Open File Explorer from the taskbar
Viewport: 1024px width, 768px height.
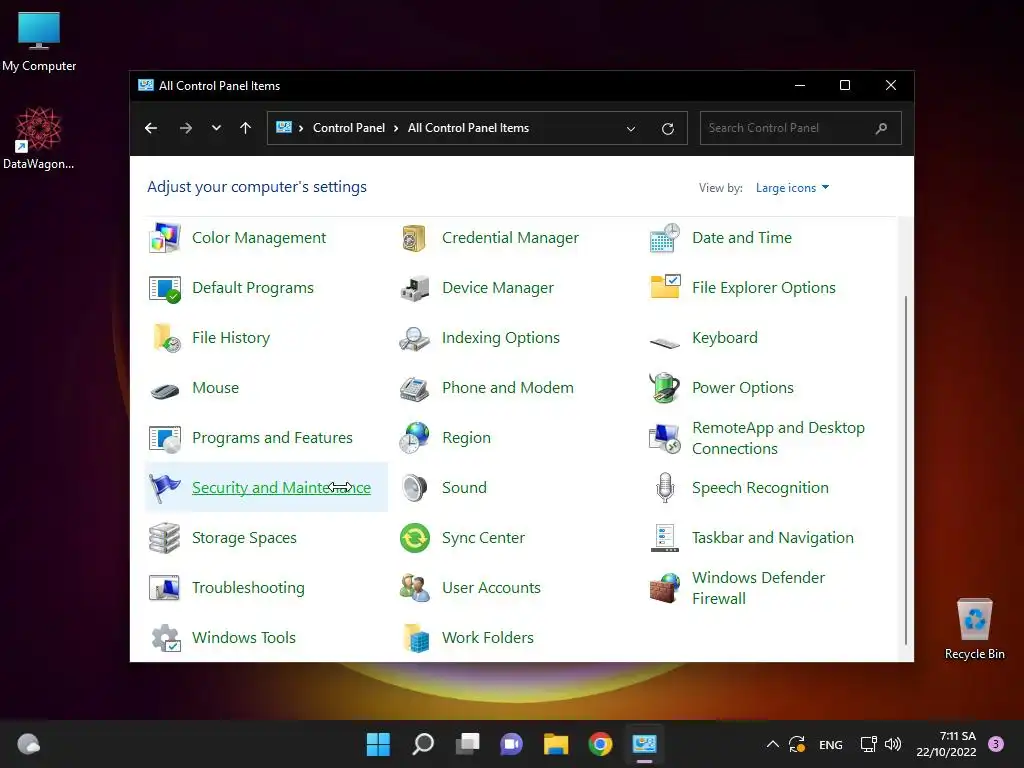[556, 744]
